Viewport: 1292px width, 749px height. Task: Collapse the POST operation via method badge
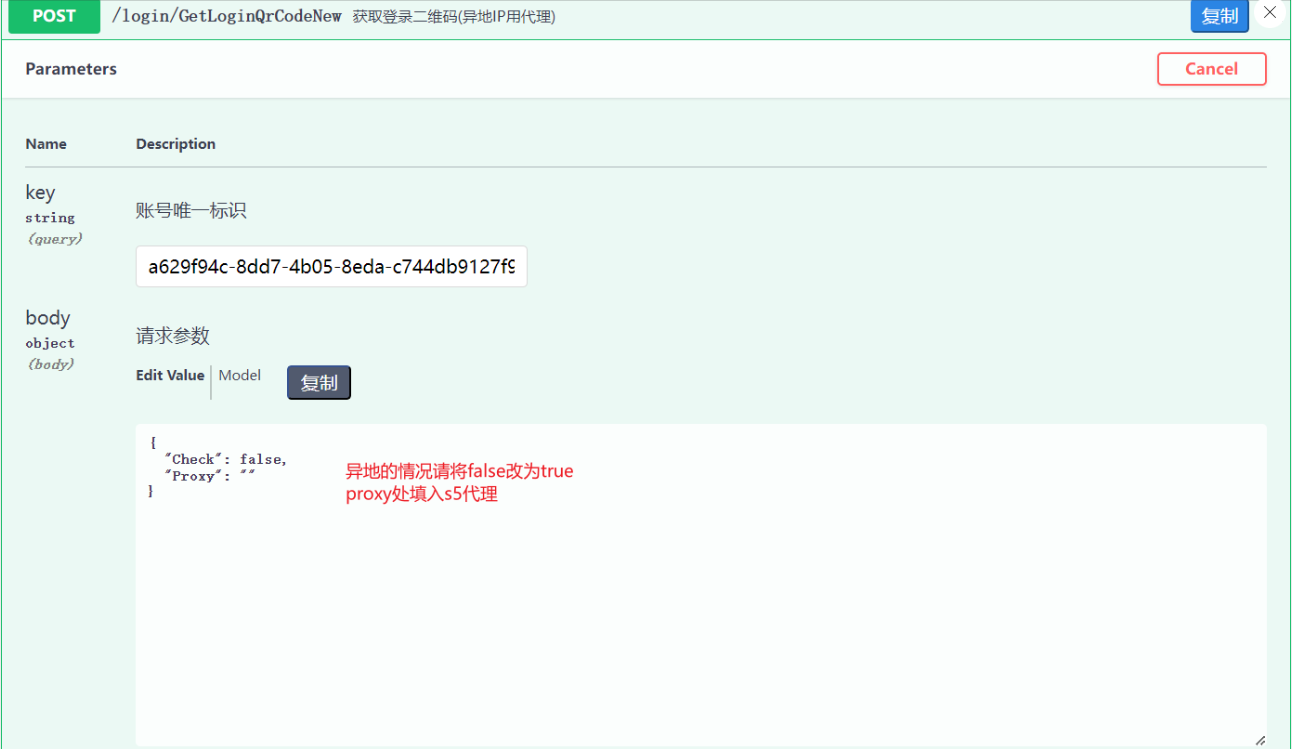coord(54,17)
